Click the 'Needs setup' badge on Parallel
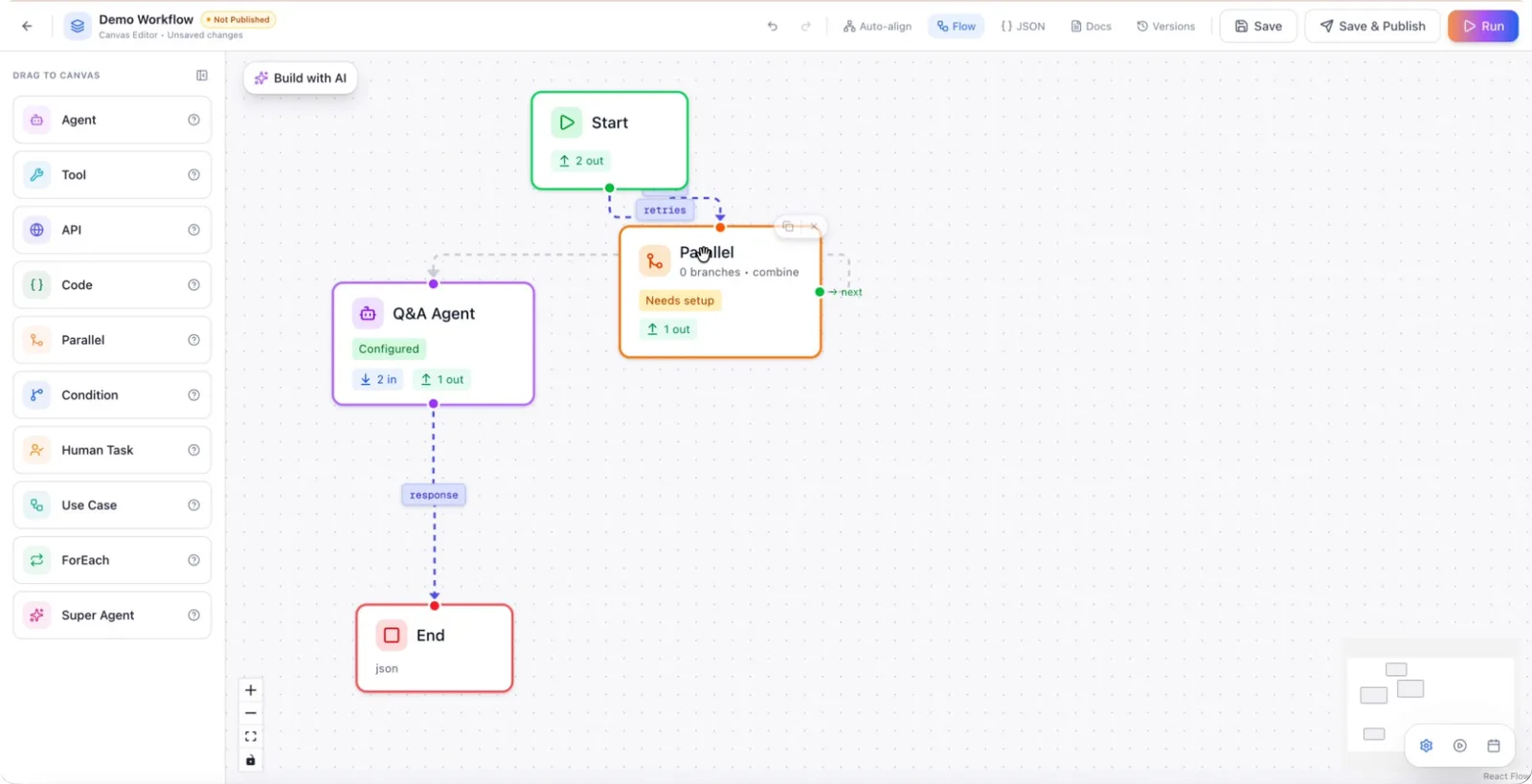This screenshot has height=784, width=1532. 680,301
